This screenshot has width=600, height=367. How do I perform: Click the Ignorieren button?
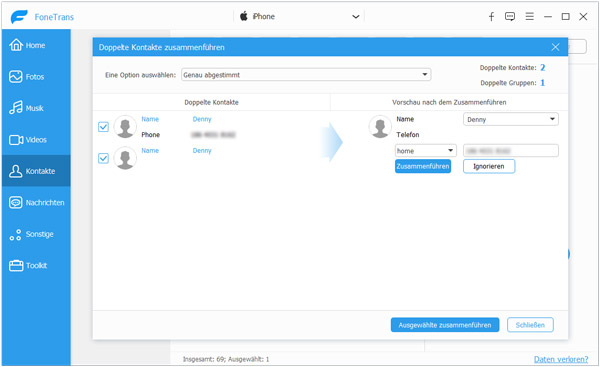pyautogui.click(x=489, y=166)
